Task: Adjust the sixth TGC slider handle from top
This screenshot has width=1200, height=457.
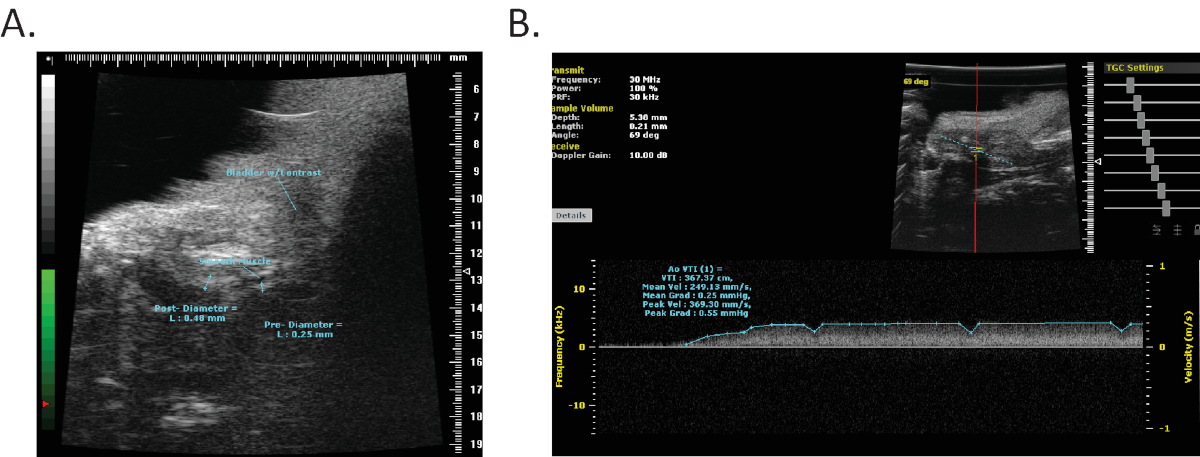Action: point(1155,172)
